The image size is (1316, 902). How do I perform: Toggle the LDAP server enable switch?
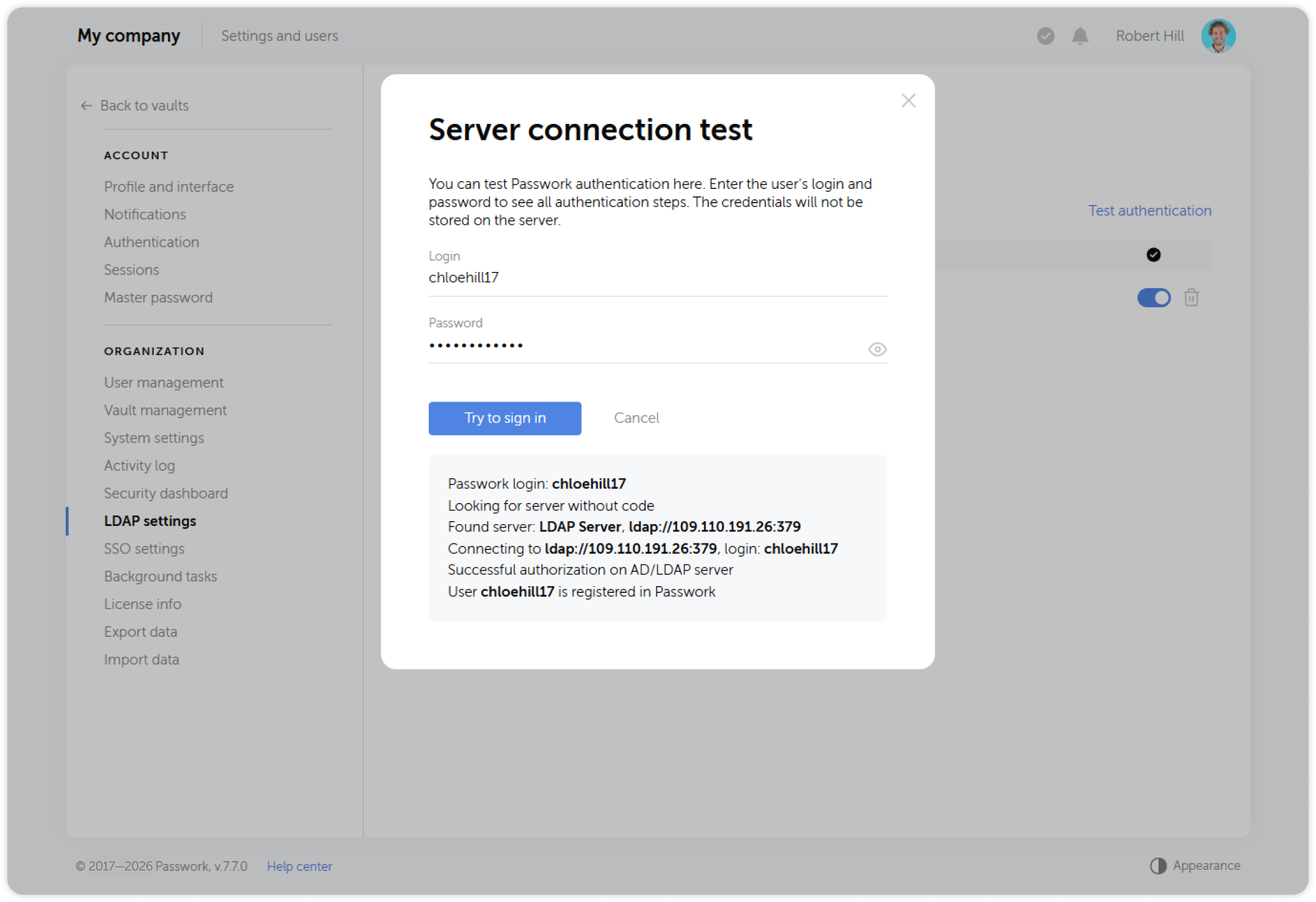[x=1154, y=298]
